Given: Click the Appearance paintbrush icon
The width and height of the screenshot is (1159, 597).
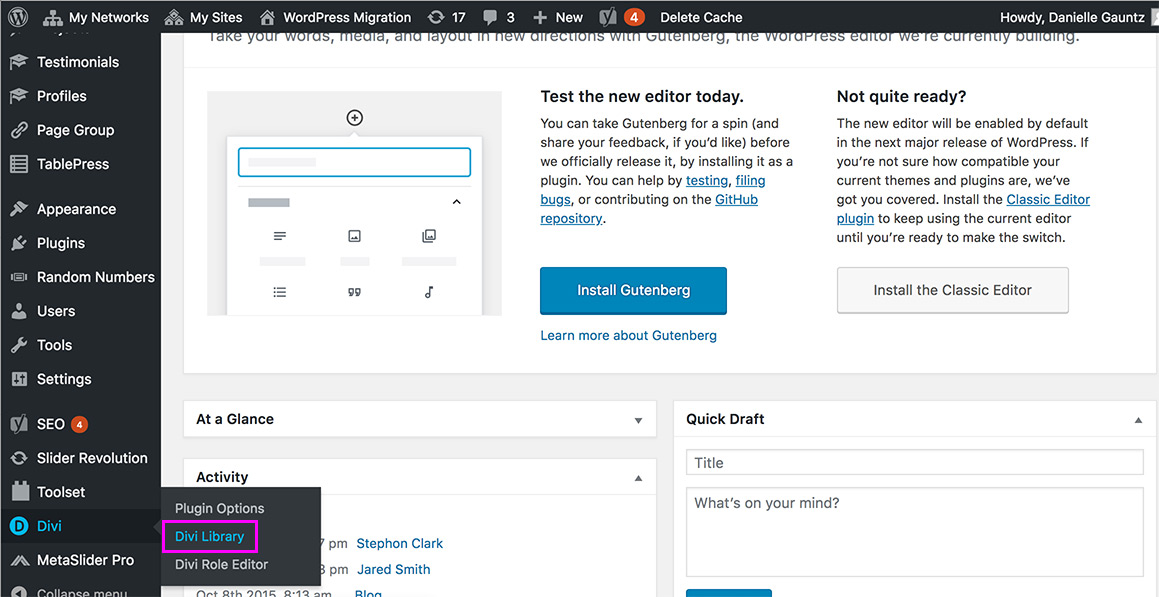Looking at the screenshot, I should (x=18, y=209).
